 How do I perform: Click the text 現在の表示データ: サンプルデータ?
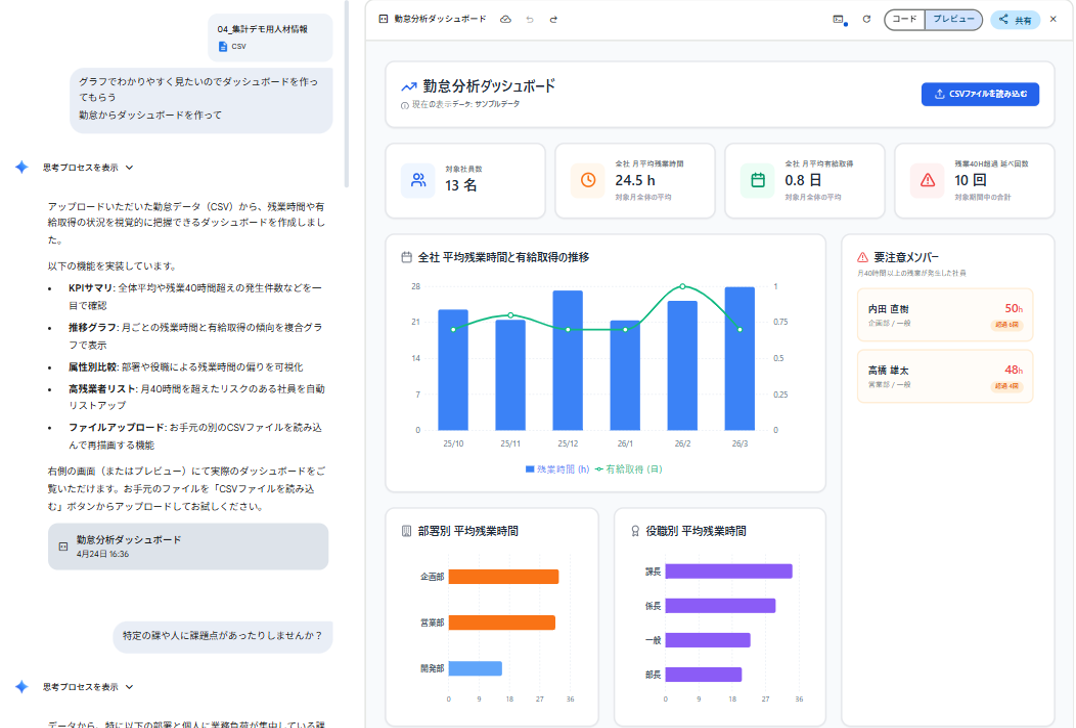pyautogui.click(x=465, y=104)
